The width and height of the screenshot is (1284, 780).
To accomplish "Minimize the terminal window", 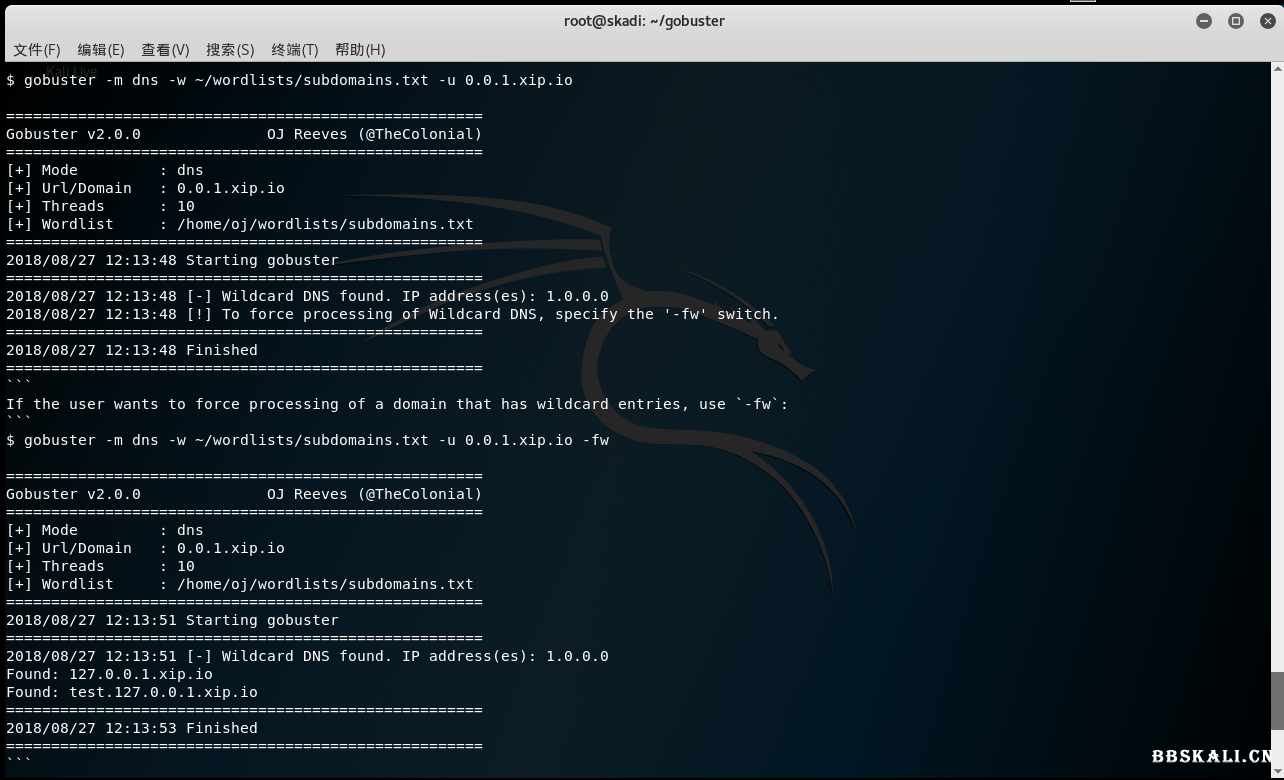I will [1204, 21].
